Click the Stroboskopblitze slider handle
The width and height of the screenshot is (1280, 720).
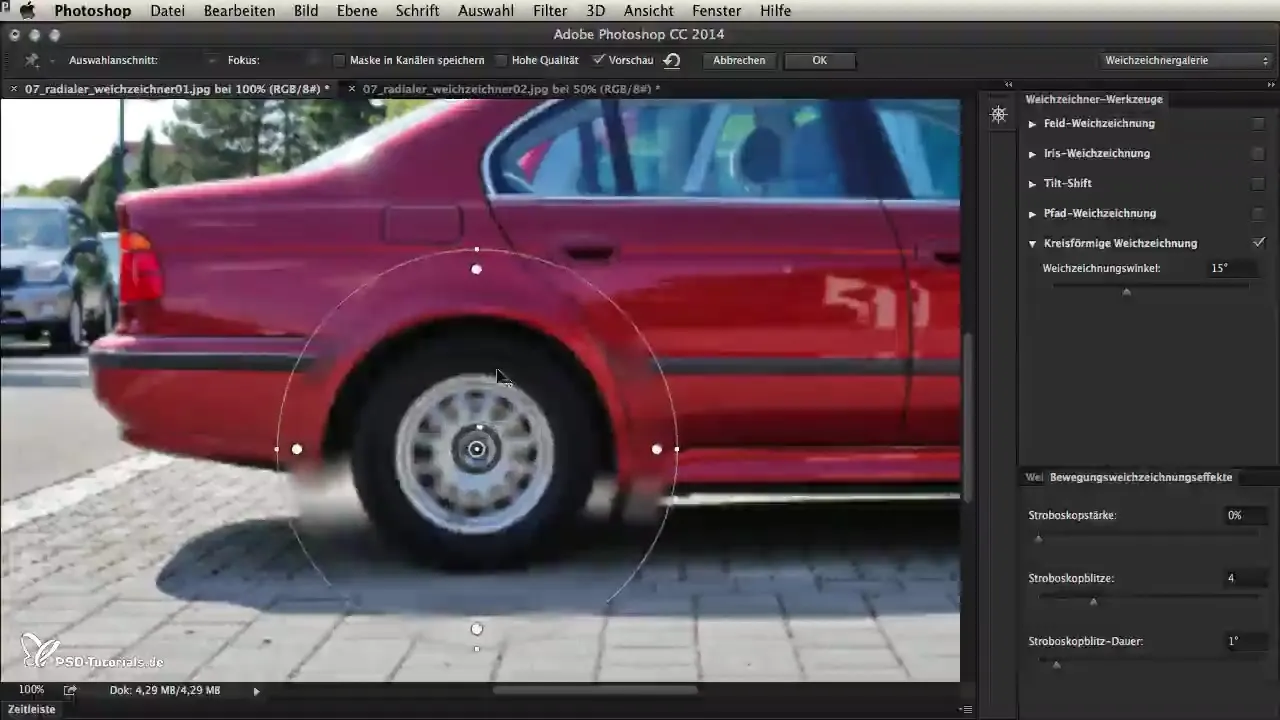pos(1093,602)
